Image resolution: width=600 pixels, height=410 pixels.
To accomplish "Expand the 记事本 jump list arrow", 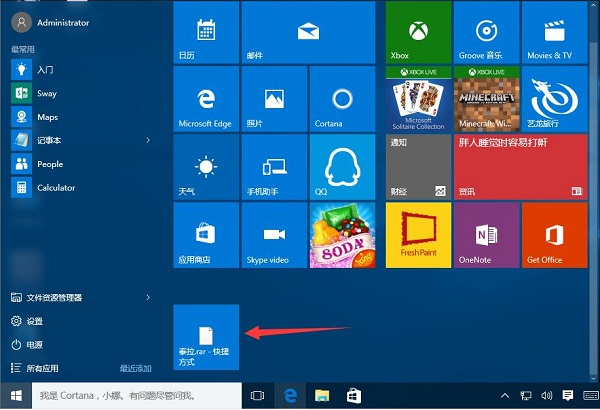I will coord(148,140).
